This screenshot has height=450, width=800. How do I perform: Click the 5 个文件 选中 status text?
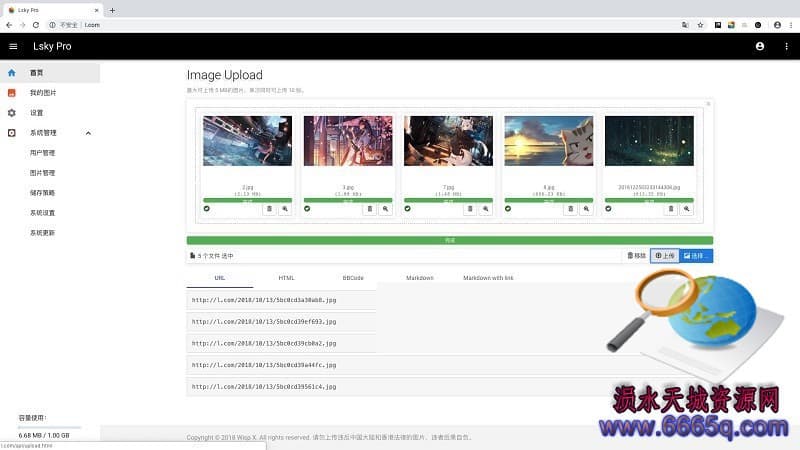(215, 256)
